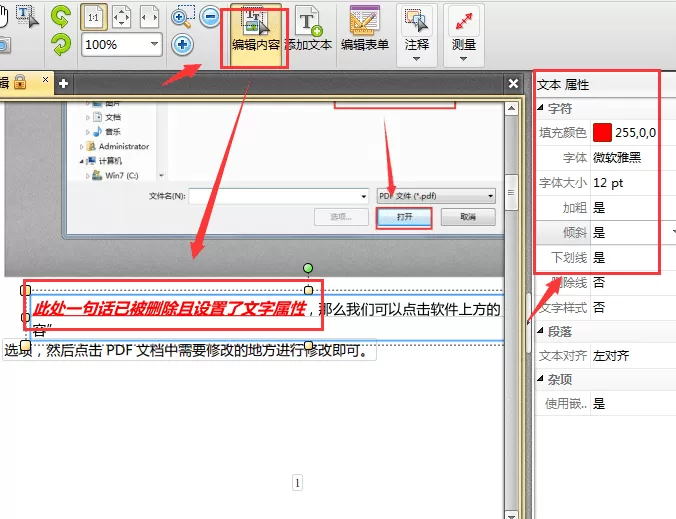Toggle the 文字样式 text style value 否

[599, 308]
